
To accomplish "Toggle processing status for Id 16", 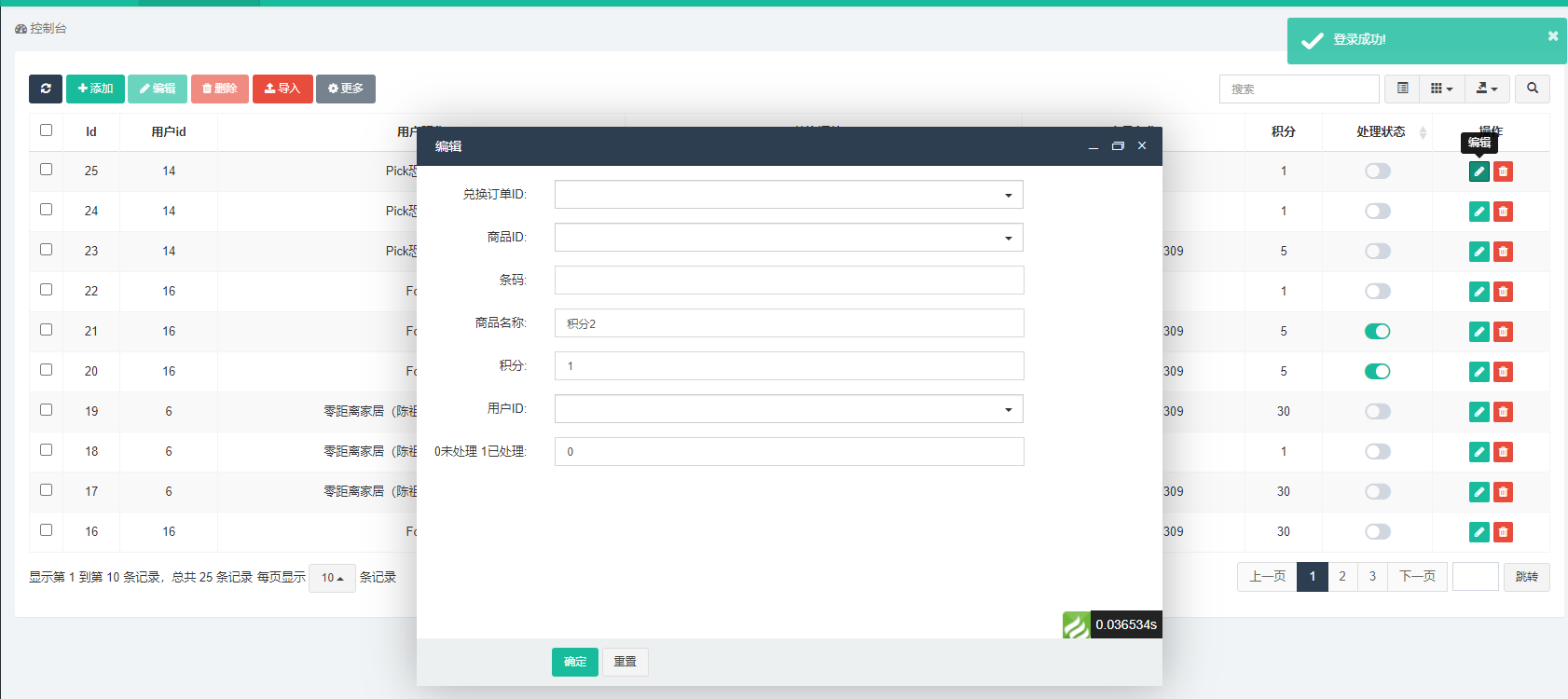I will [1378, 532].
